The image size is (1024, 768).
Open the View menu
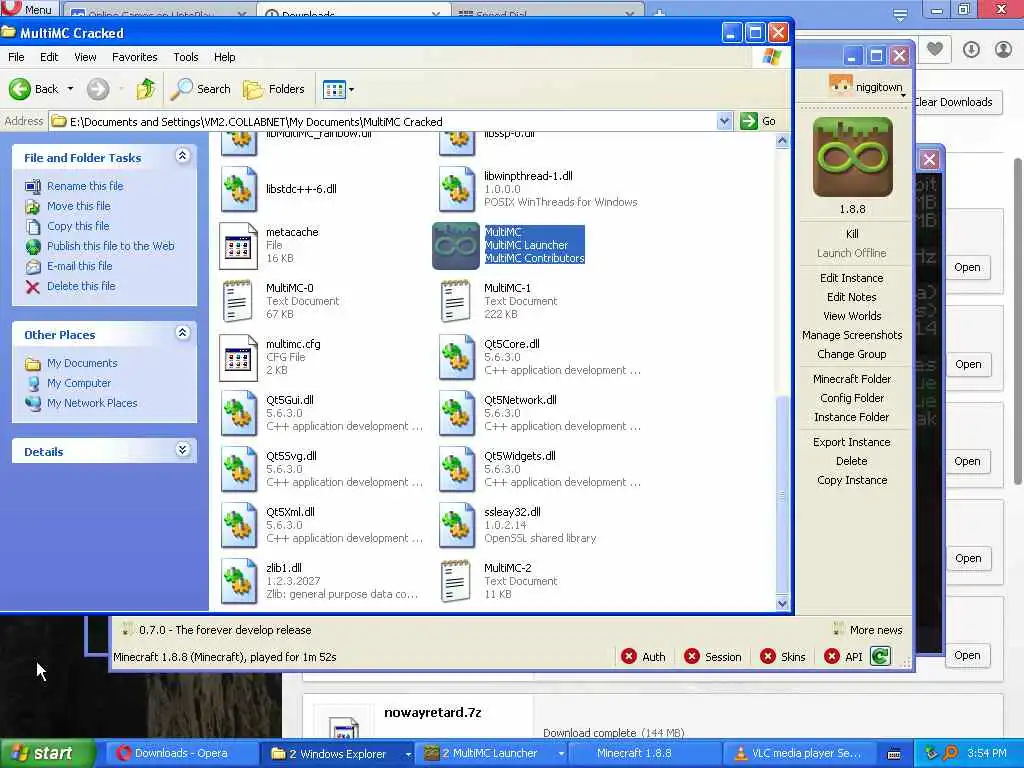86,57
